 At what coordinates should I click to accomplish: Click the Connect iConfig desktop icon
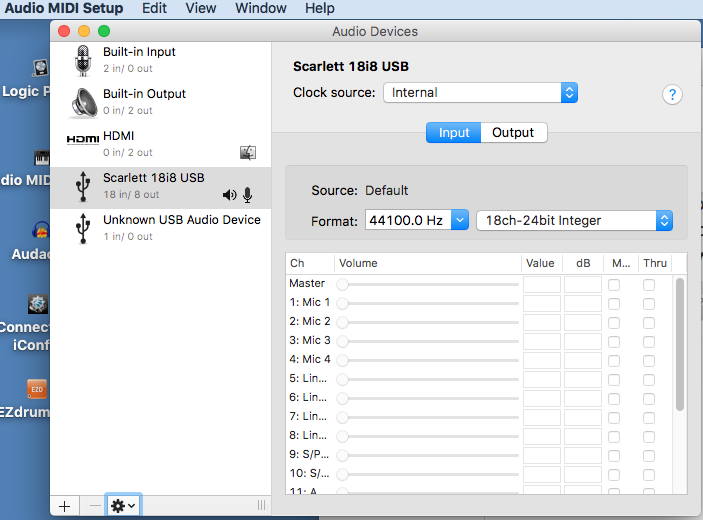click(38, 304)
